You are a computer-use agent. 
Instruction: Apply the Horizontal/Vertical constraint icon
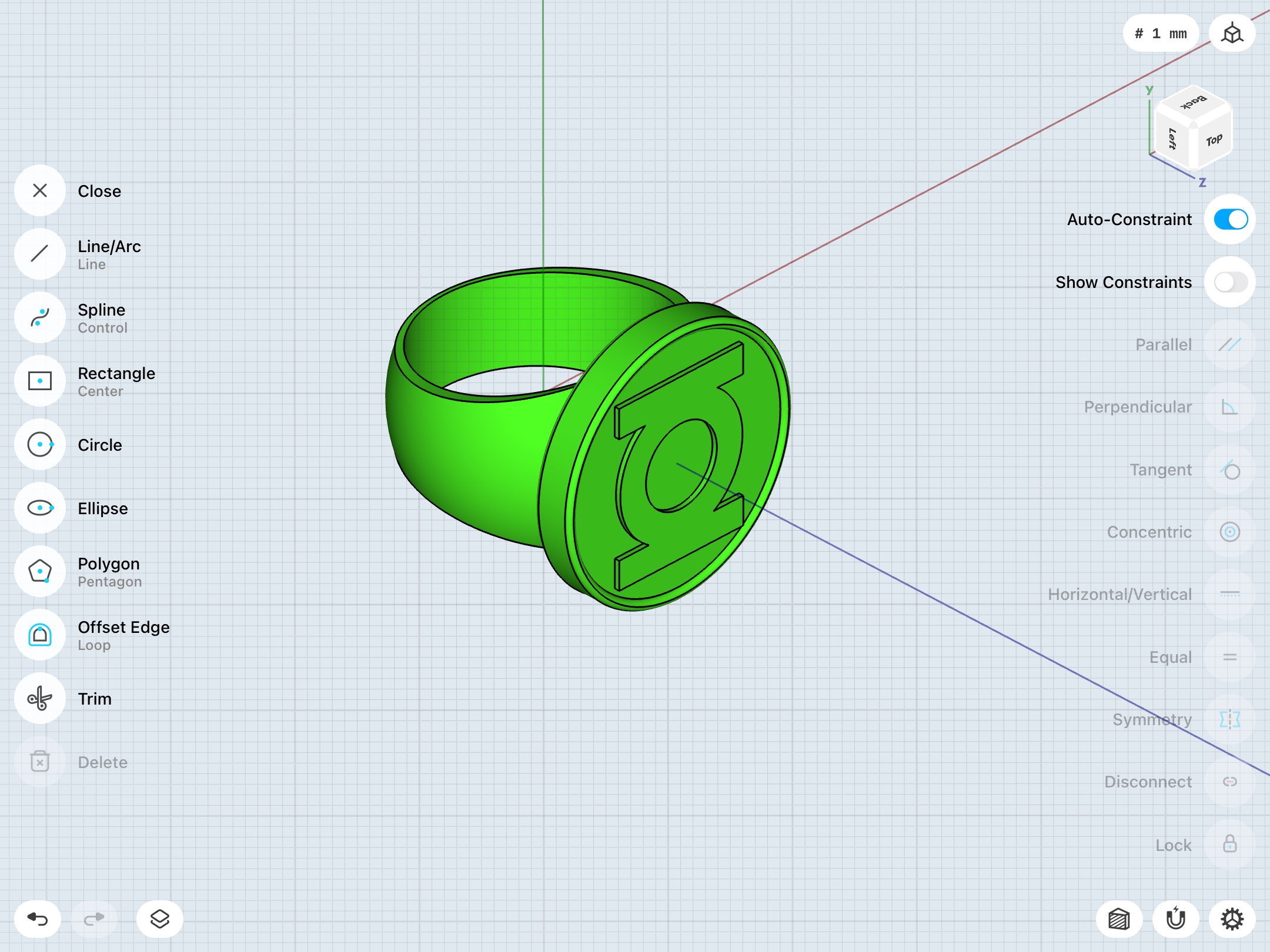(x=1230, y=594)
